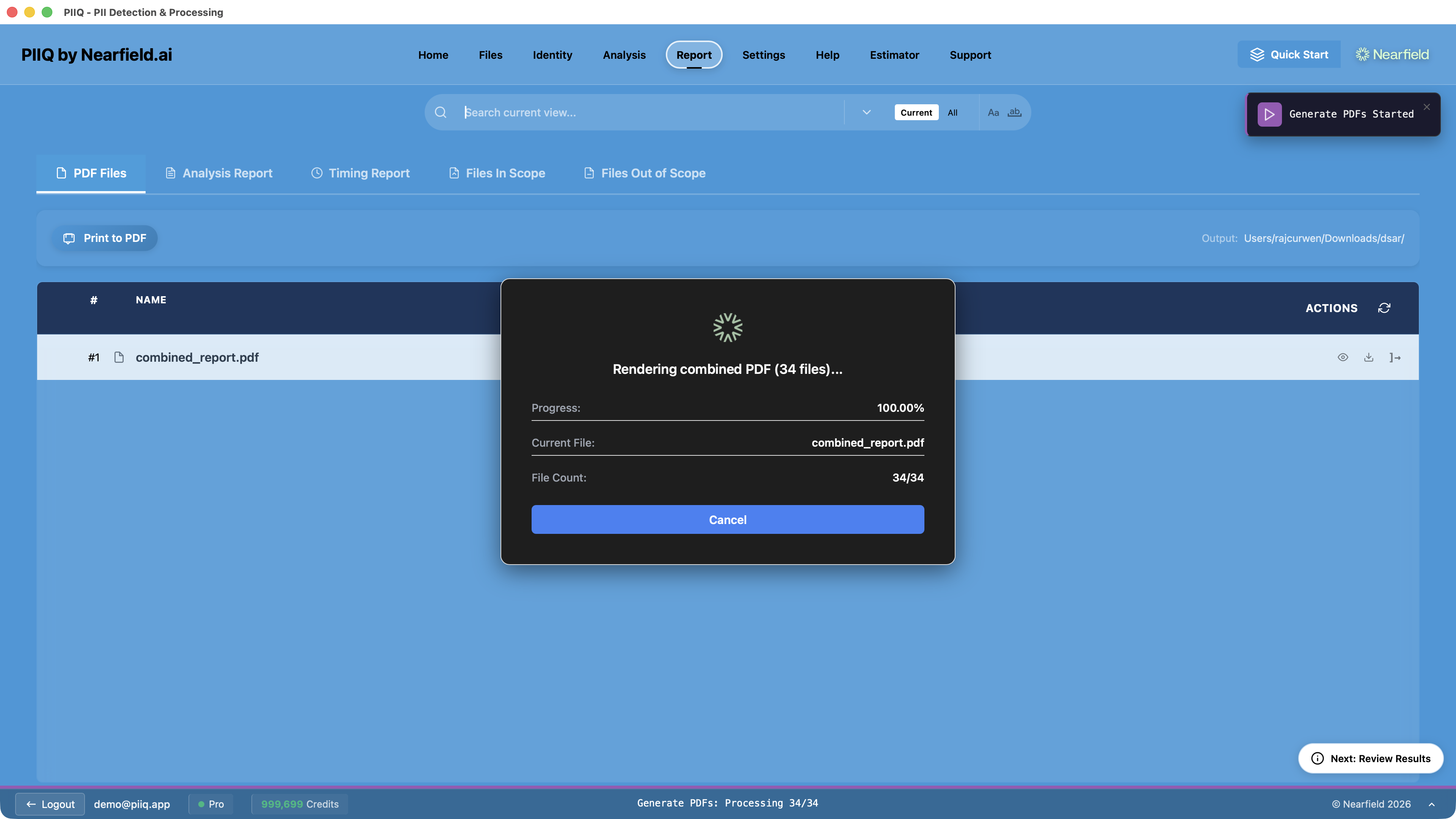This screenshot has width=1456, height=819.
Task: Refresh the PDF list via Actions refresh icon
Action: point(1384,308)
